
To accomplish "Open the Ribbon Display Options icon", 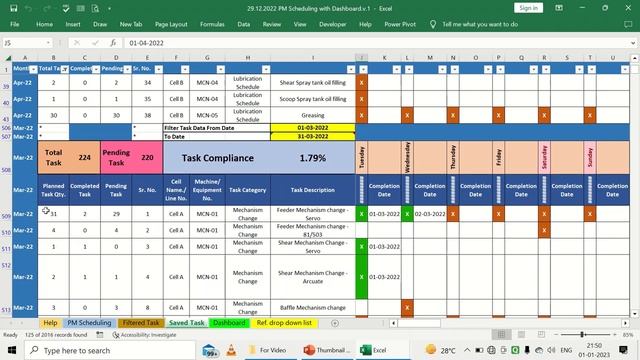I will coord(559,8).
